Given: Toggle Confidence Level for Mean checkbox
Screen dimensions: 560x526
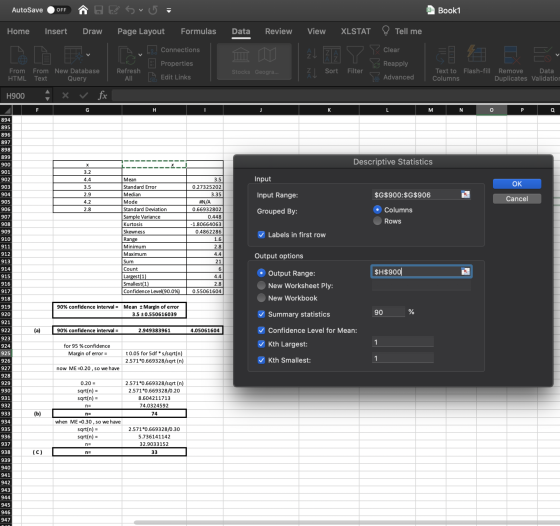Looking at the screenshot, I should [261, 330].
